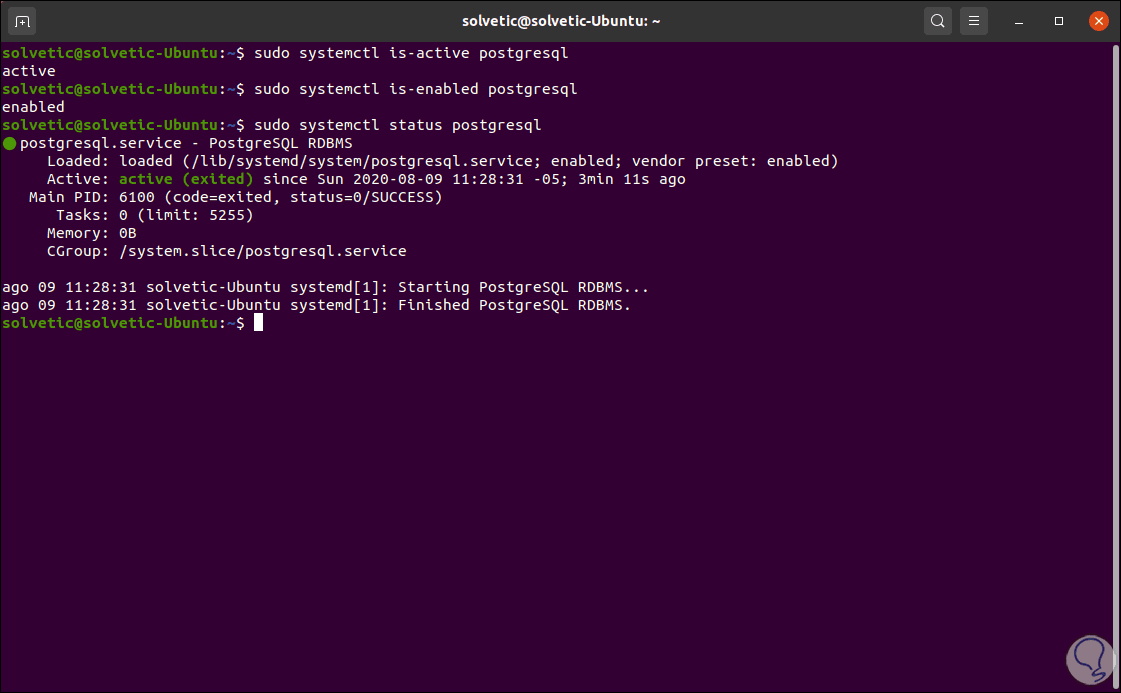Click the solvetic@solvetic-Ubuntu window title
Viewport: 1121px width, 693px height.
tap(560, 20)
